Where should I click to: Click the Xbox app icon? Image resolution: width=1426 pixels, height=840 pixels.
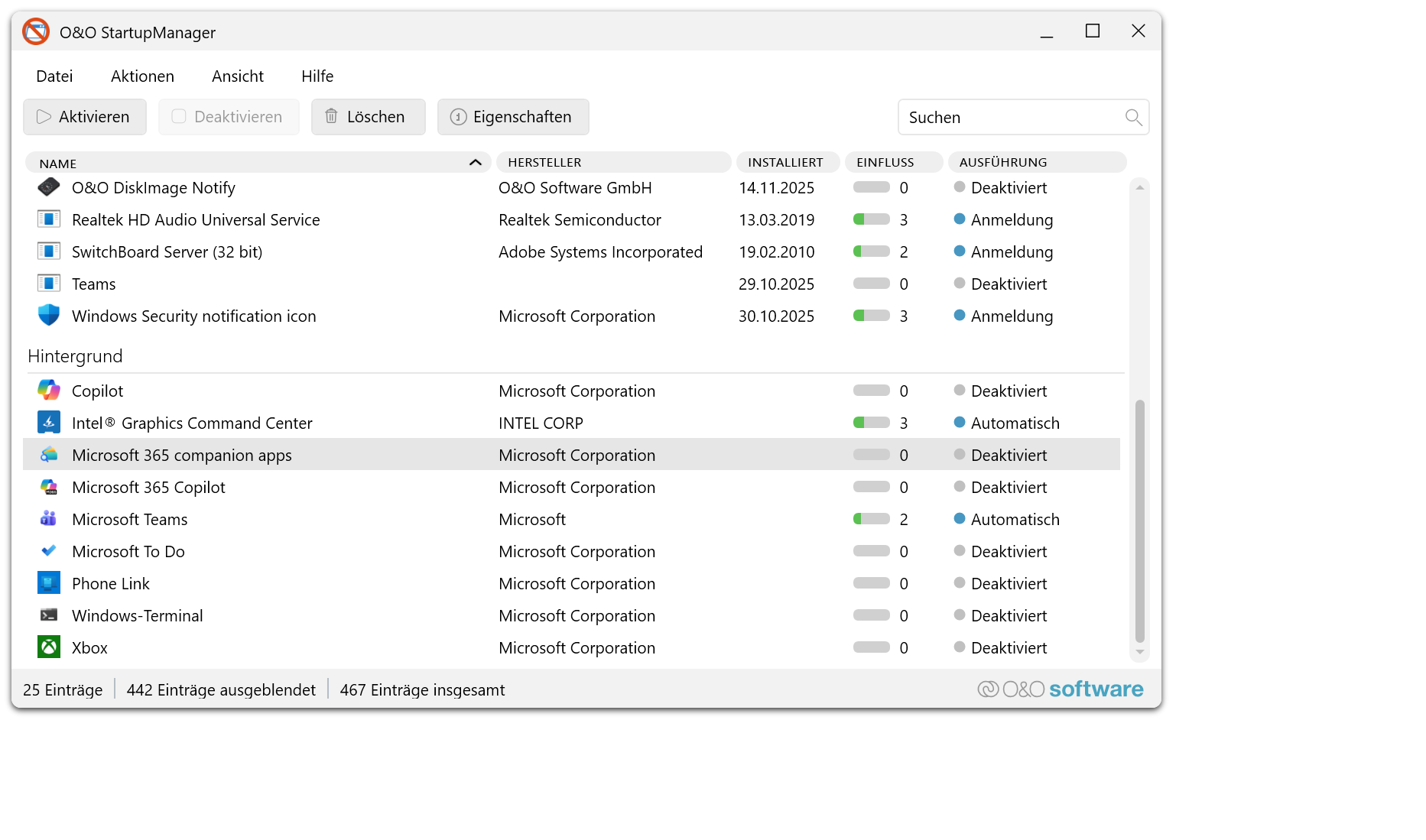coord(49,647)
